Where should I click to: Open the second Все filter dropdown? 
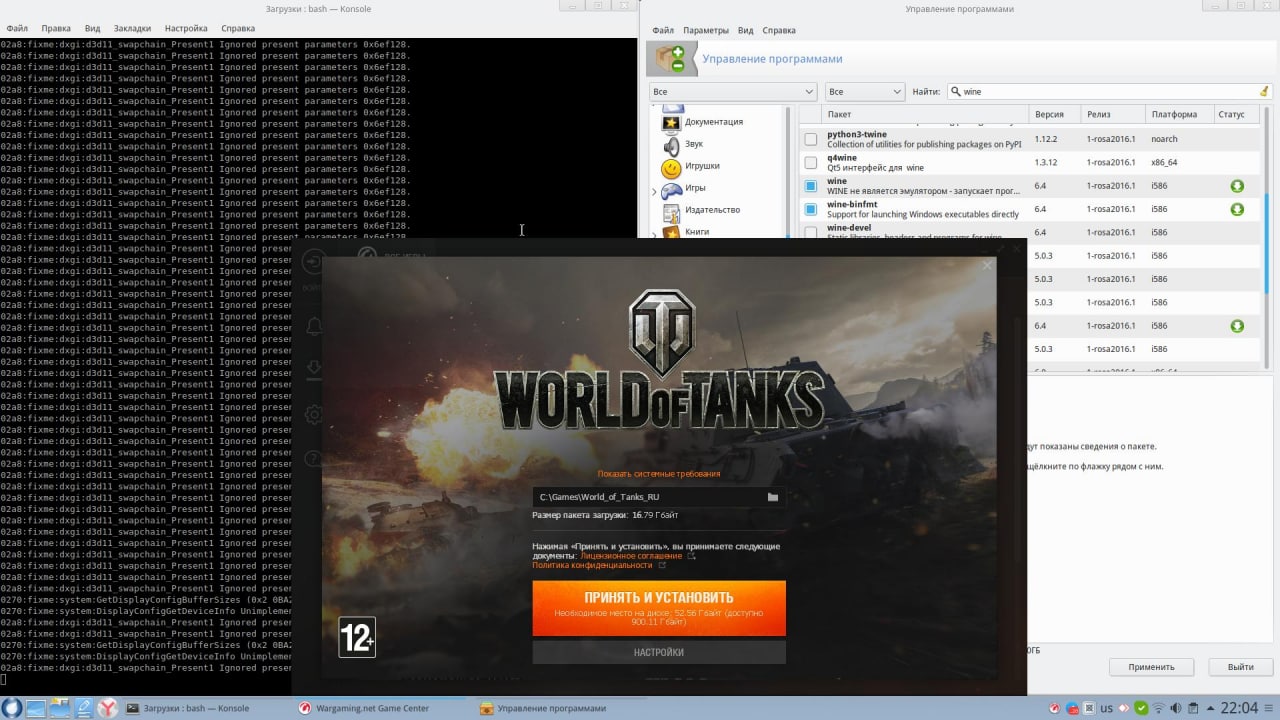click(x=865, y=91)
